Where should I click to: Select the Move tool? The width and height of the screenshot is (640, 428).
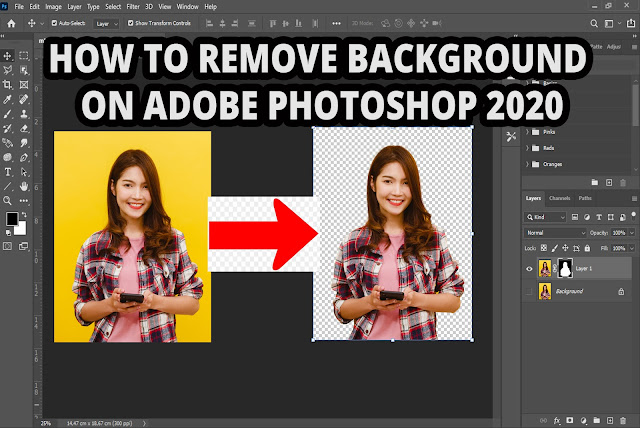pos(7,55)
